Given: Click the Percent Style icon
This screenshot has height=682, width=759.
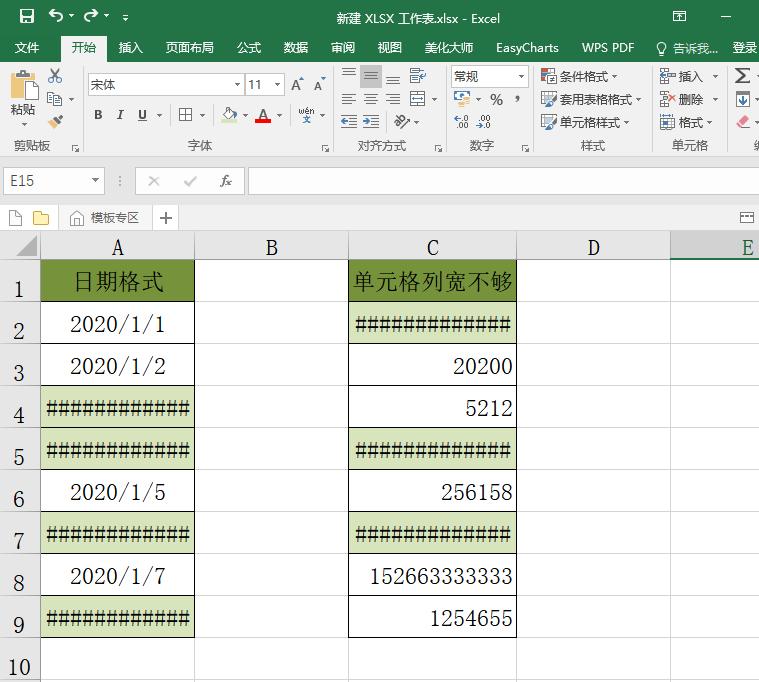Looking at the screenshot, I should click(496, 100).
